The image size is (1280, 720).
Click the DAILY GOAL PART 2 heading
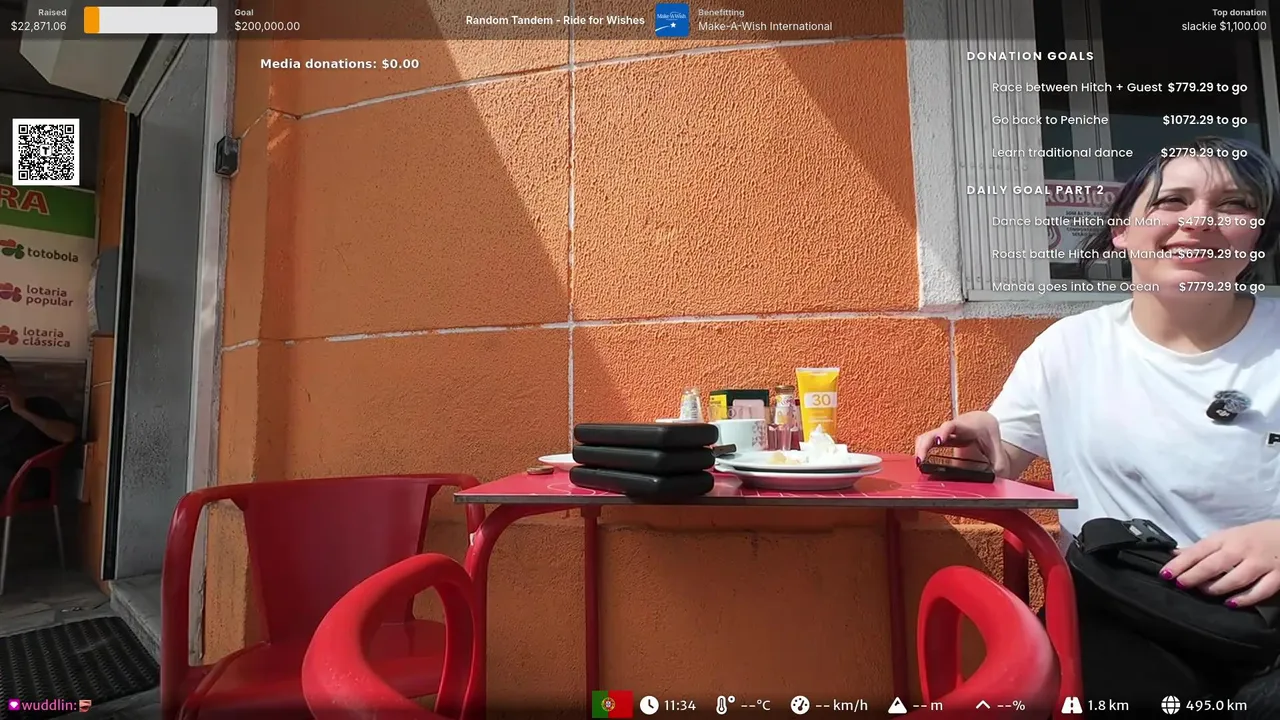tap(1035, 190)
